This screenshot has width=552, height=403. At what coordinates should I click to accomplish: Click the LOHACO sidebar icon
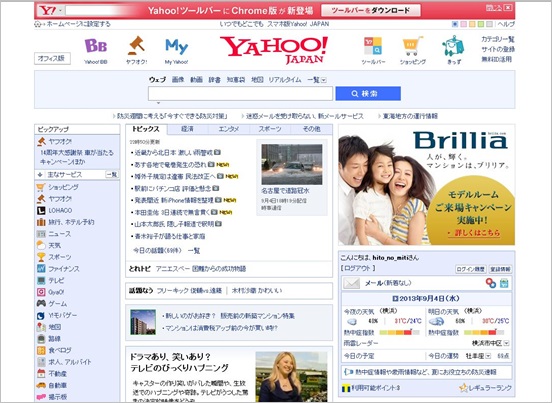point(41,210)
